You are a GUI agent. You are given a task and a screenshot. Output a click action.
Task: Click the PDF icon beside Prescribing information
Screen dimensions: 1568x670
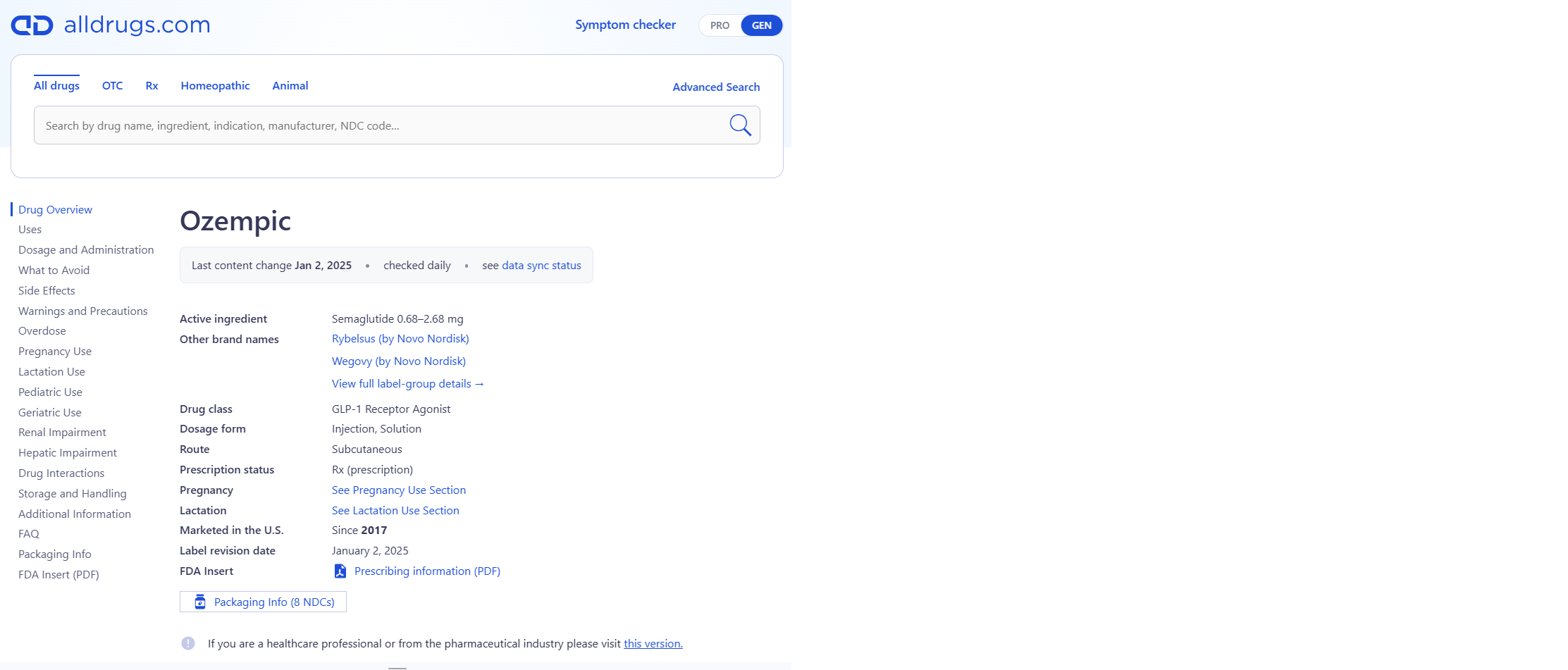tap(340, 571)
